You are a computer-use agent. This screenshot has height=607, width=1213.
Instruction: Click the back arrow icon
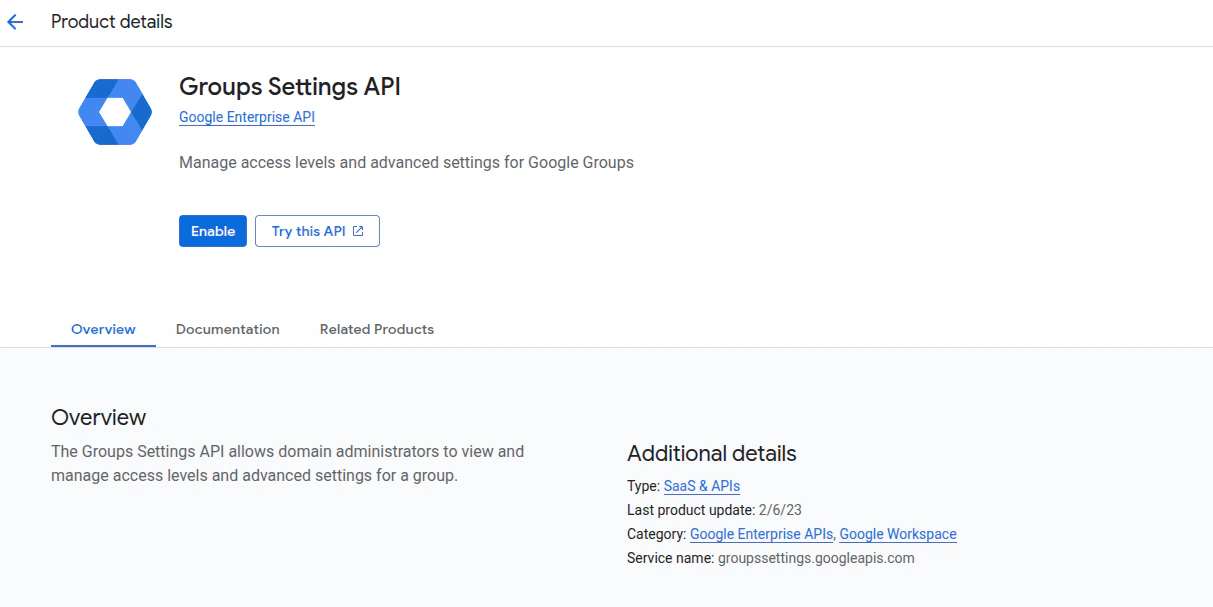pyautogui.click(x=15, y=22)
